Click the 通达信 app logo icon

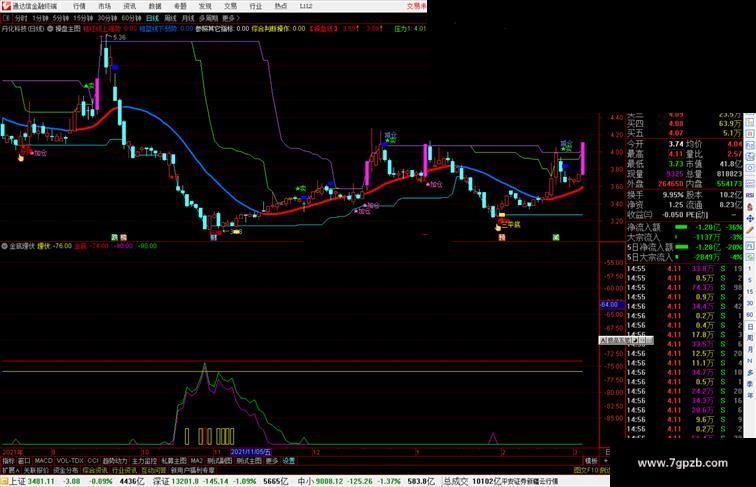[x=5, y=6]
